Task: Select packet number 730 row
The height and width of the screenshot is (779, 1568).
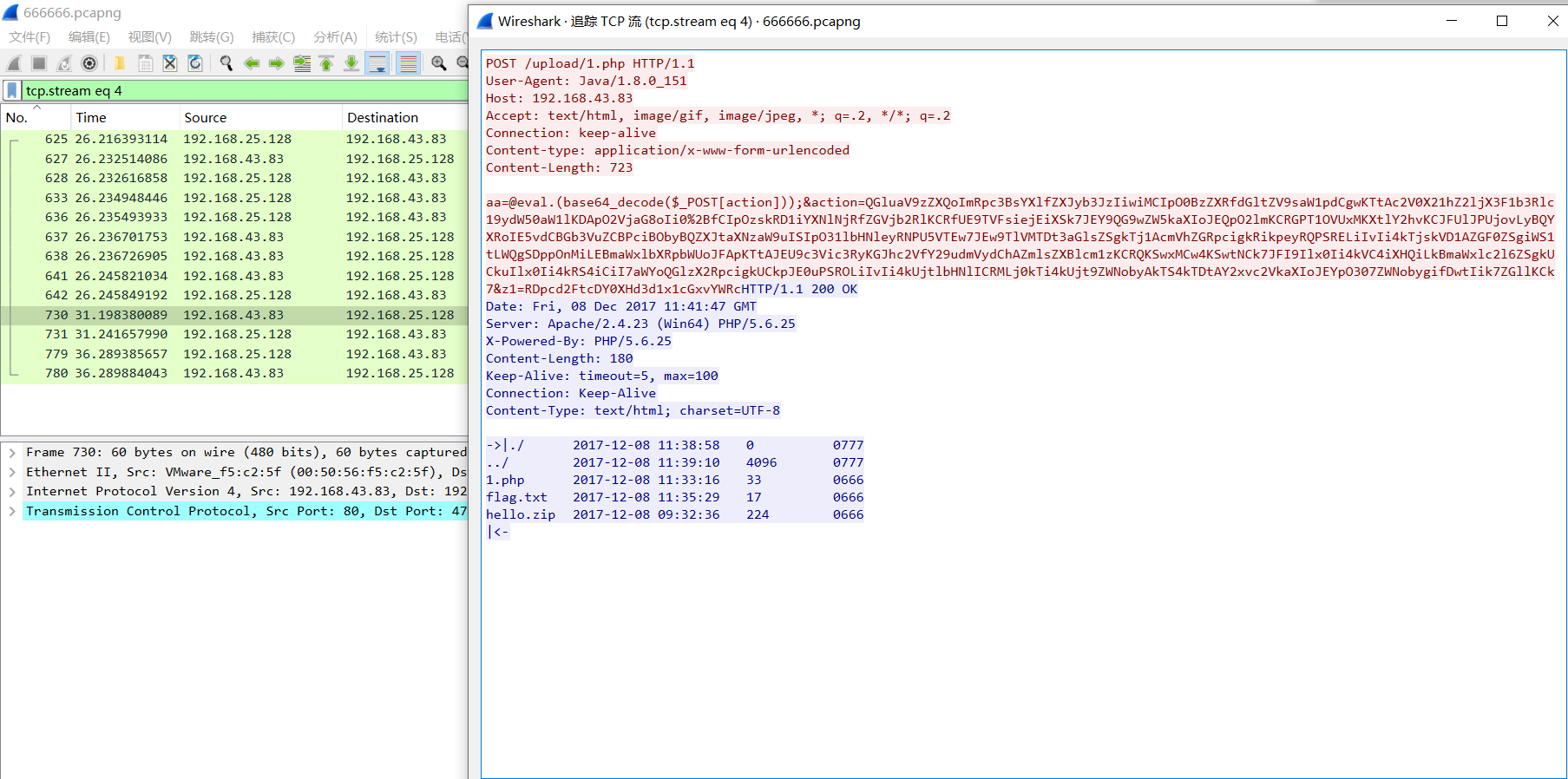Action: pyautogui.click(x=234, y=315)
